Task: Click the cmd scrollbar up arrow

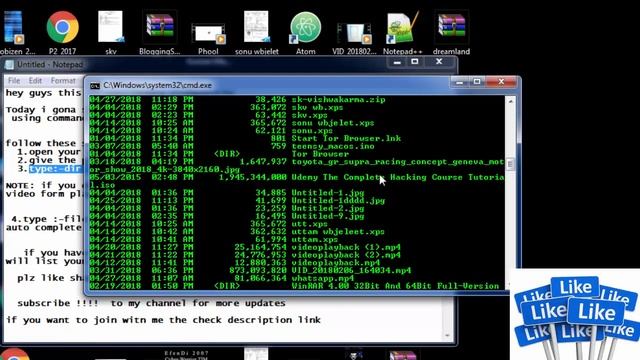Action: (x=510, y=101)
